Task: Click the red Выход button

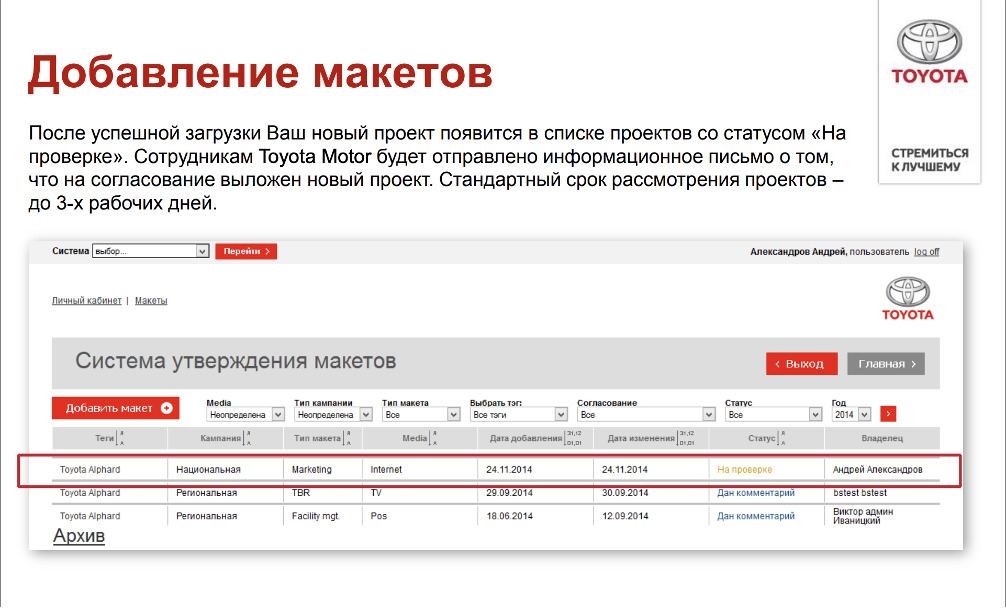Action: pos(801,364)
